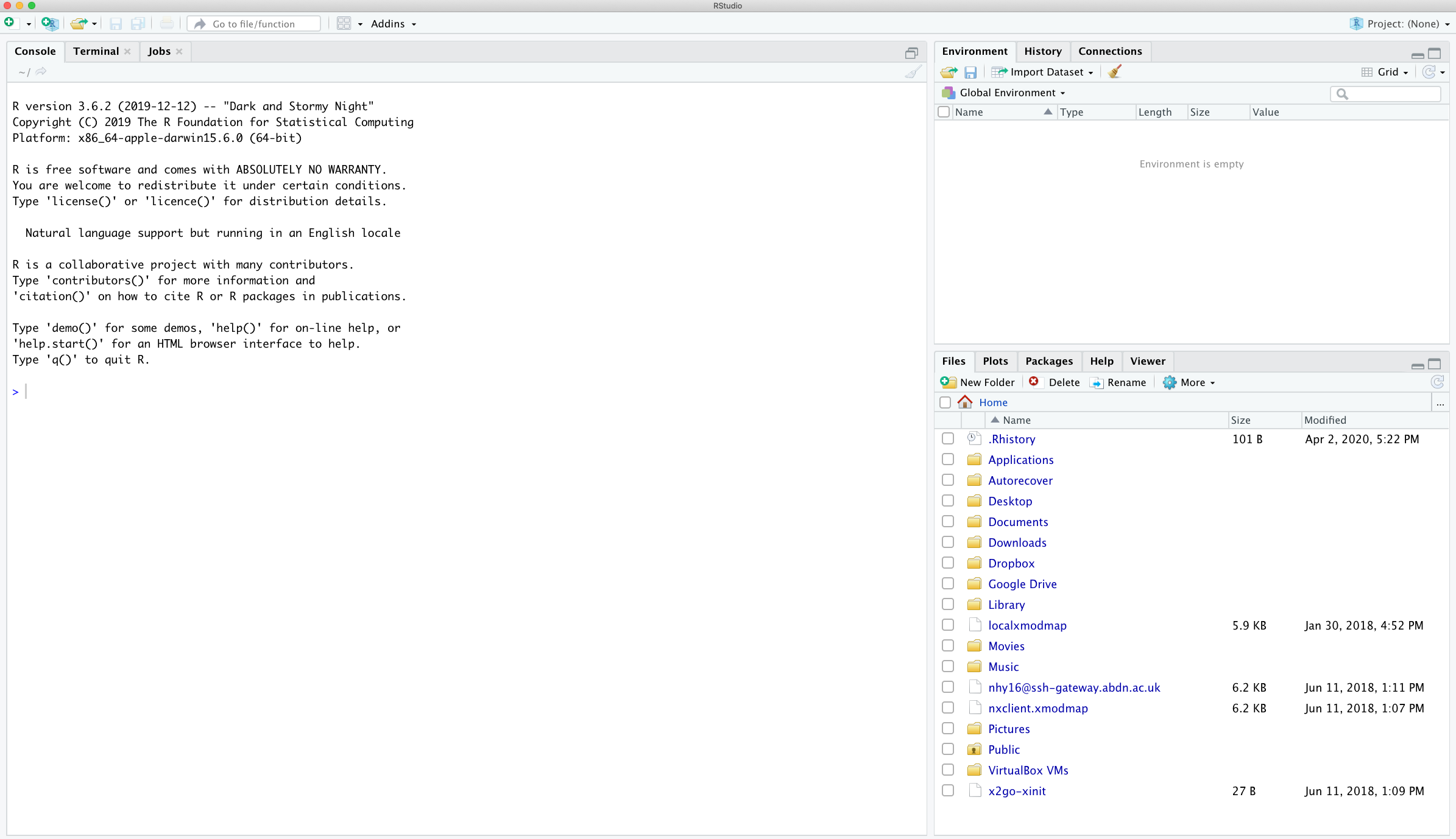This screenshot has height=839, width=1456.
Task: Refresh the file listing in Files pane
Action: coord(1437,382)
